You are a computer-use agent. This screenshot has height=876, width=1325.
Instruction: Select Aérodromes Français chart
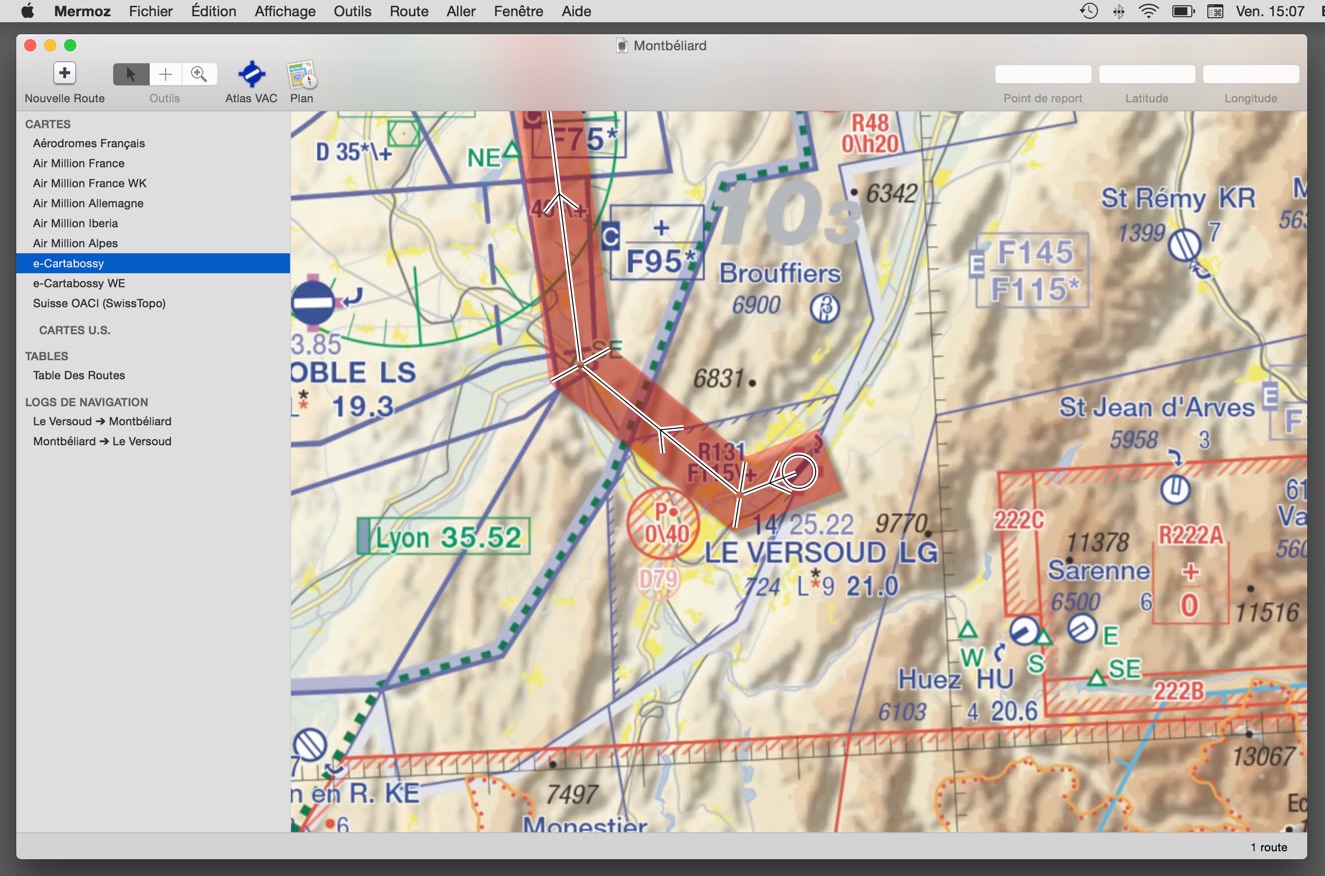coord(153,143)
